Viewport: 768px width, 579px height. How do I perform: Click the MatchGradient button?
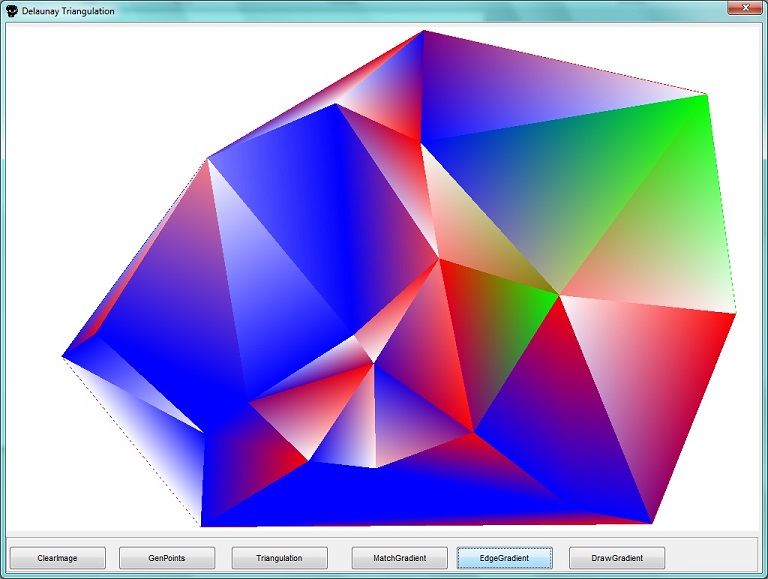click(x=399, y=557)
